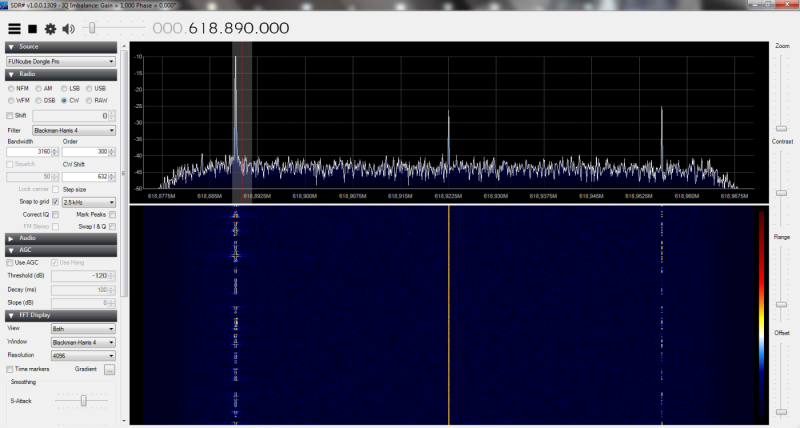Screen dimensions: 800x428
Task: Select the LSB mode radio button
Action: 64,89
